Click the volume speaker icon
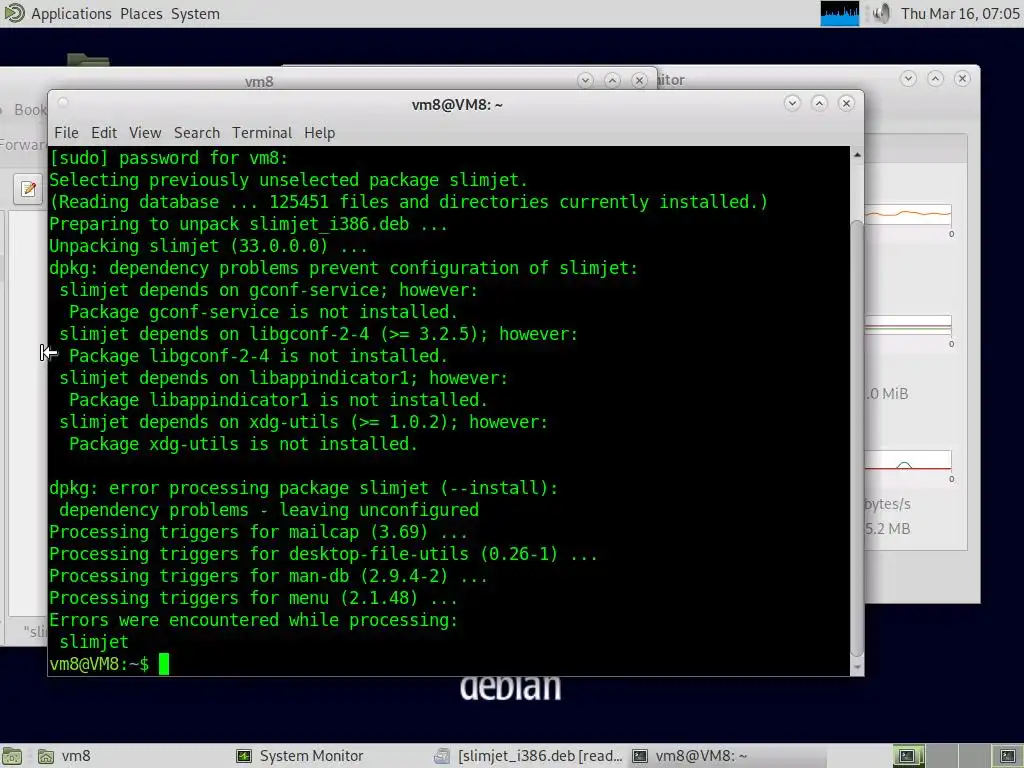Screen dimensions: 1024x768 click(881, 14)
